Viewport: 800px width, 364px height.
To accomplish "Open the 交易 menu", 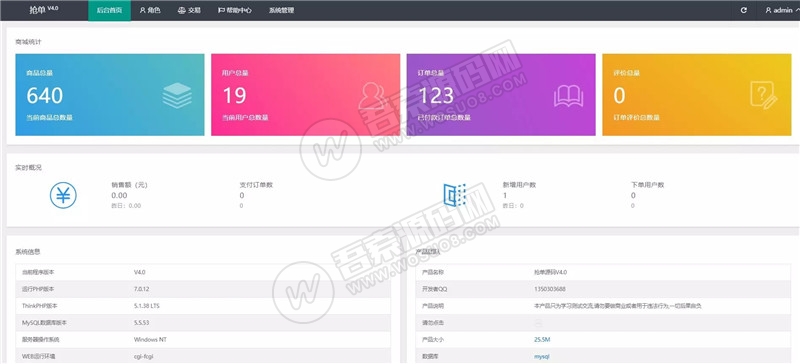I will tap(189, 10).
